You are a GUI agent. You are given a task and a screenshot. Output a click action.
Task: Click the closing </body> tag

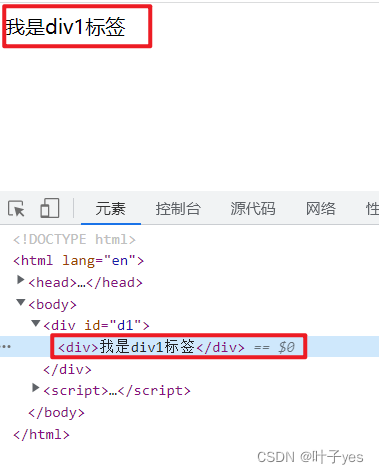coord(56,412)
